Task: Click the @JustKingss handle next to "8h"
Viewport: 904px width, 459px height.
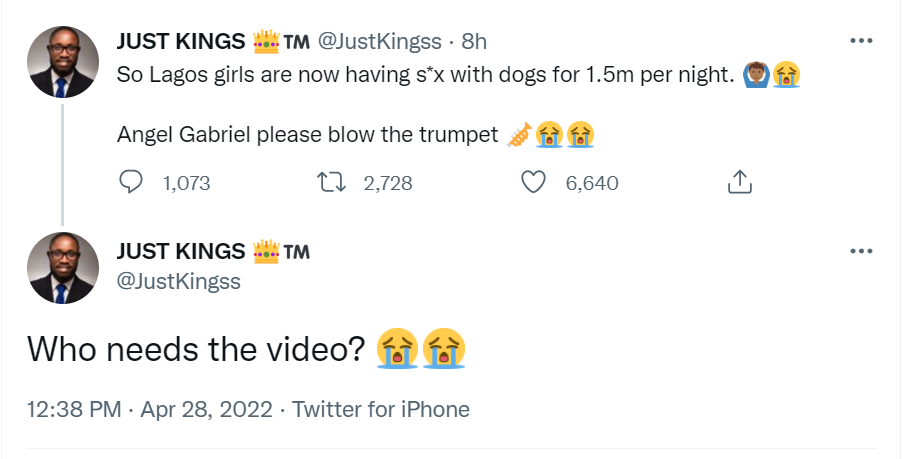Action: (379, 42)
